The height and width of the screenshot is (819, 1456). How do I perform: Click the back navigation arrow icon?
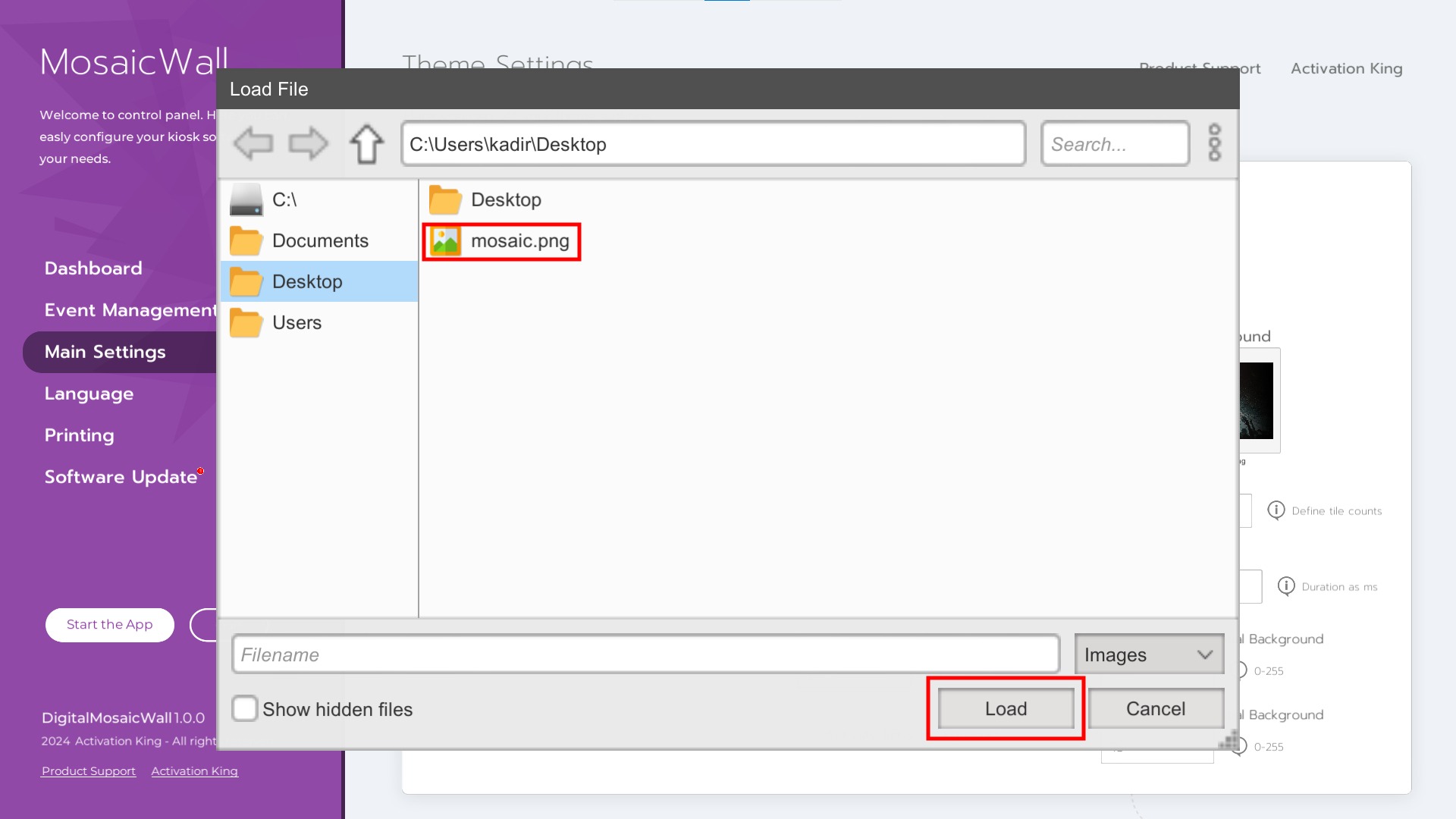(253, 143)
